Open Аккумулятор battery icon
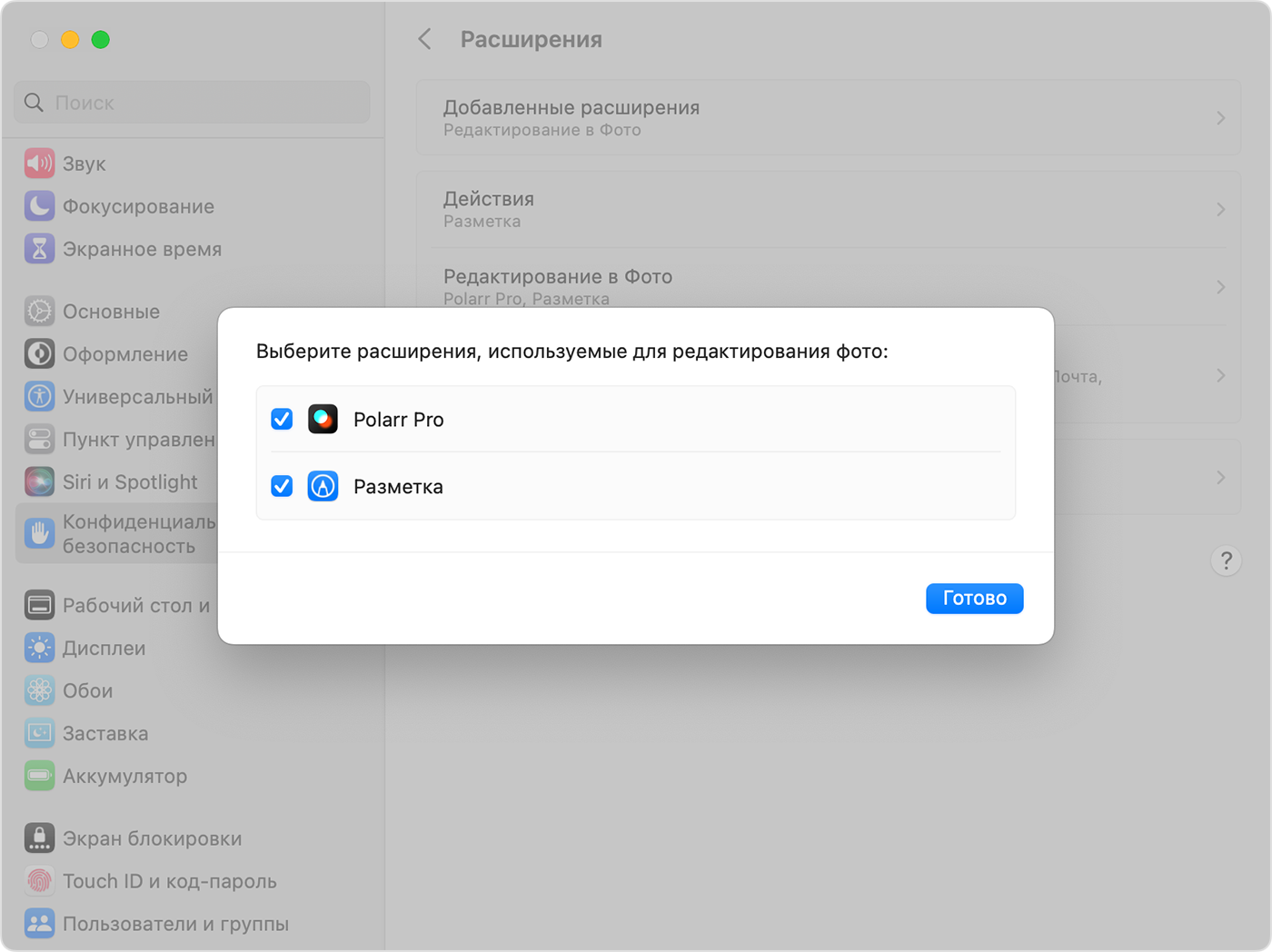 39,776
